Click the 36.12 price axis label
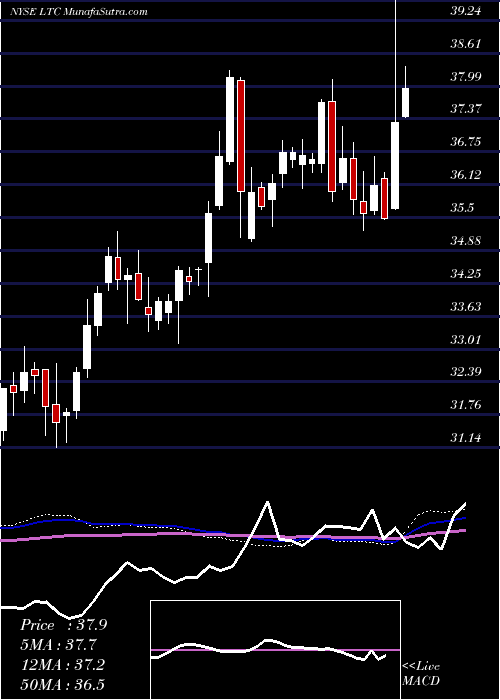500x700 pixels. click(x=466, y=175)
